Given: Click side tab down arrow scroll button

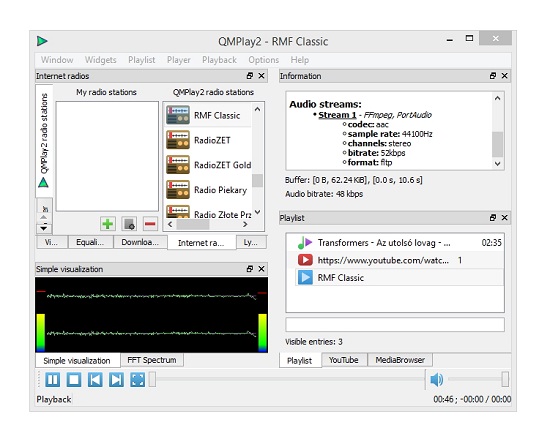Looking at the screenshot, I should coord(43,228).
